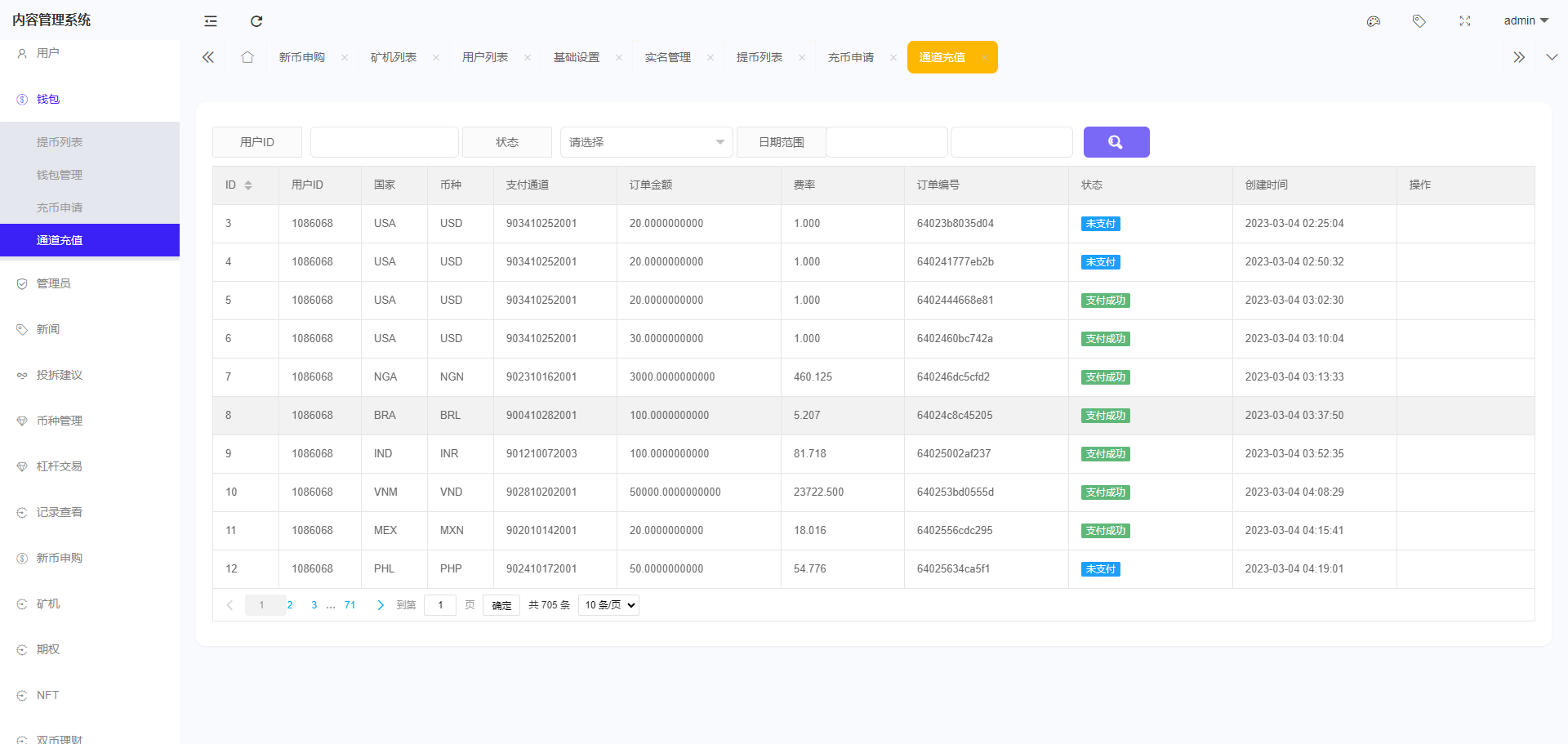
Task: Open the 币种管理 sidebar module
Action: tap(58, 421)
